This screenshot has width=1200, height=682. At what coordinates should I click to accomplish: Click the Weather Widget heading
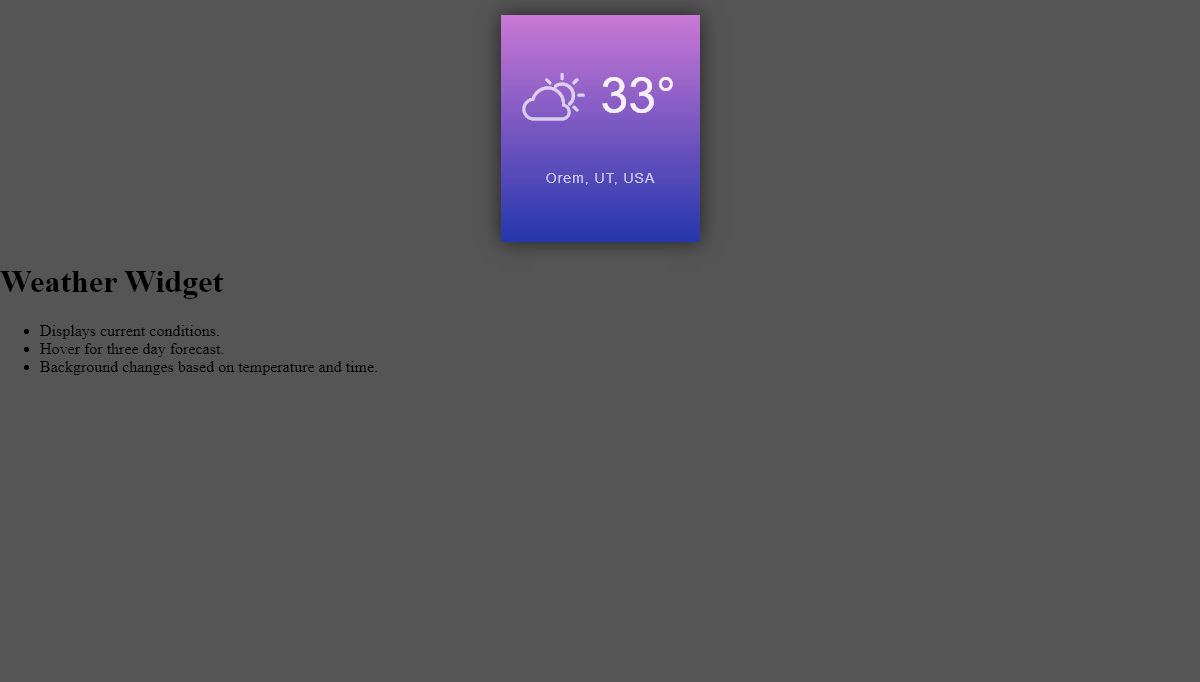[x=112, y=282]
